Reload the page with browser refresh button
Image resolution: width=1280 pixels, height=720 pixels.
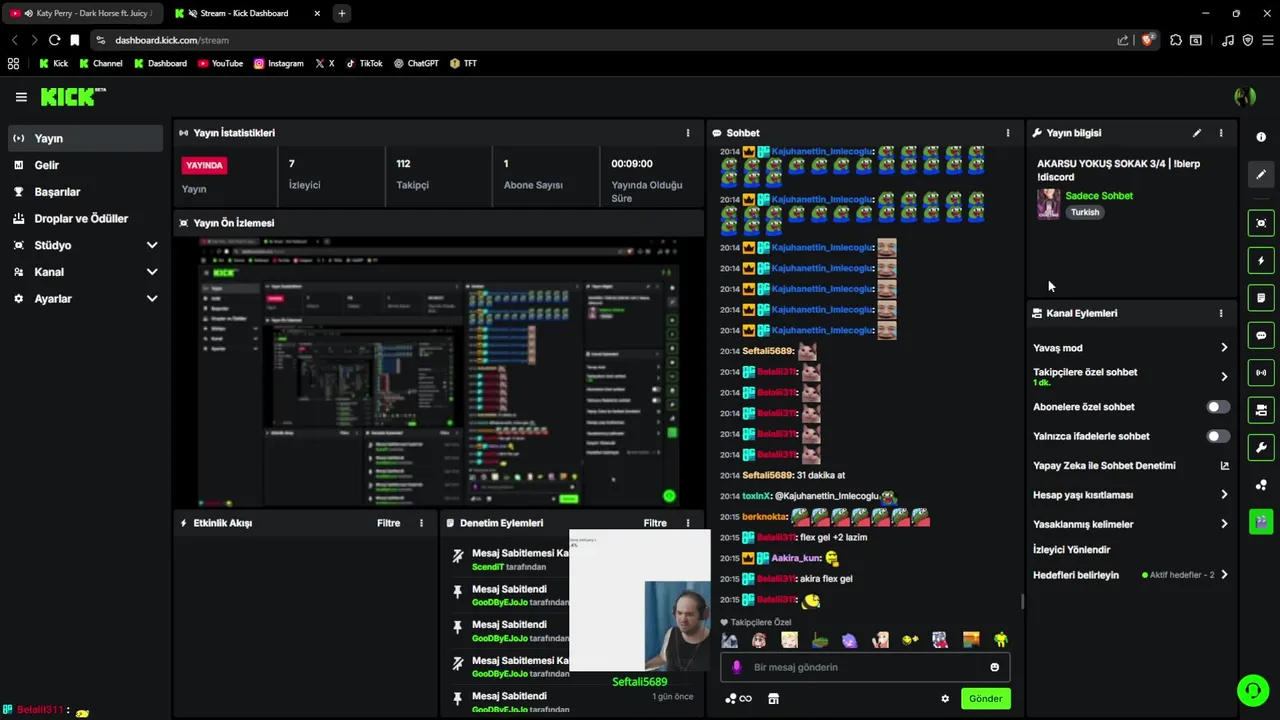[54, 40]
